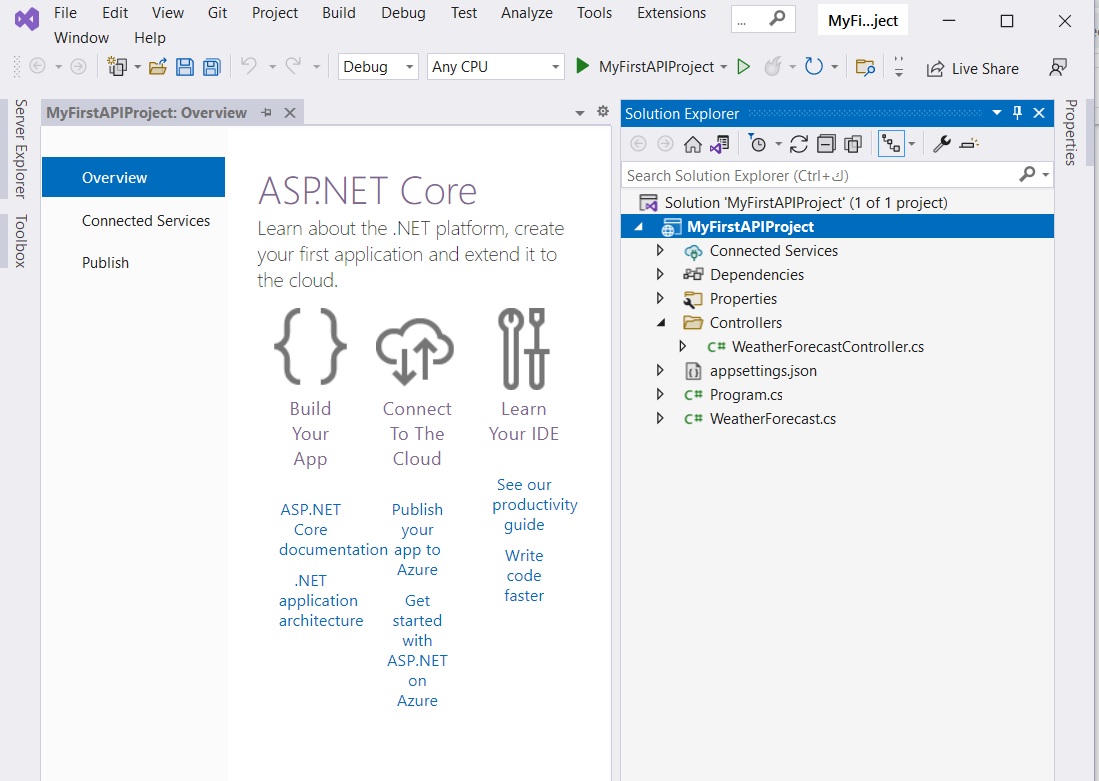
Task: Collapse the Controllers folder node
Action: [661, 322]
